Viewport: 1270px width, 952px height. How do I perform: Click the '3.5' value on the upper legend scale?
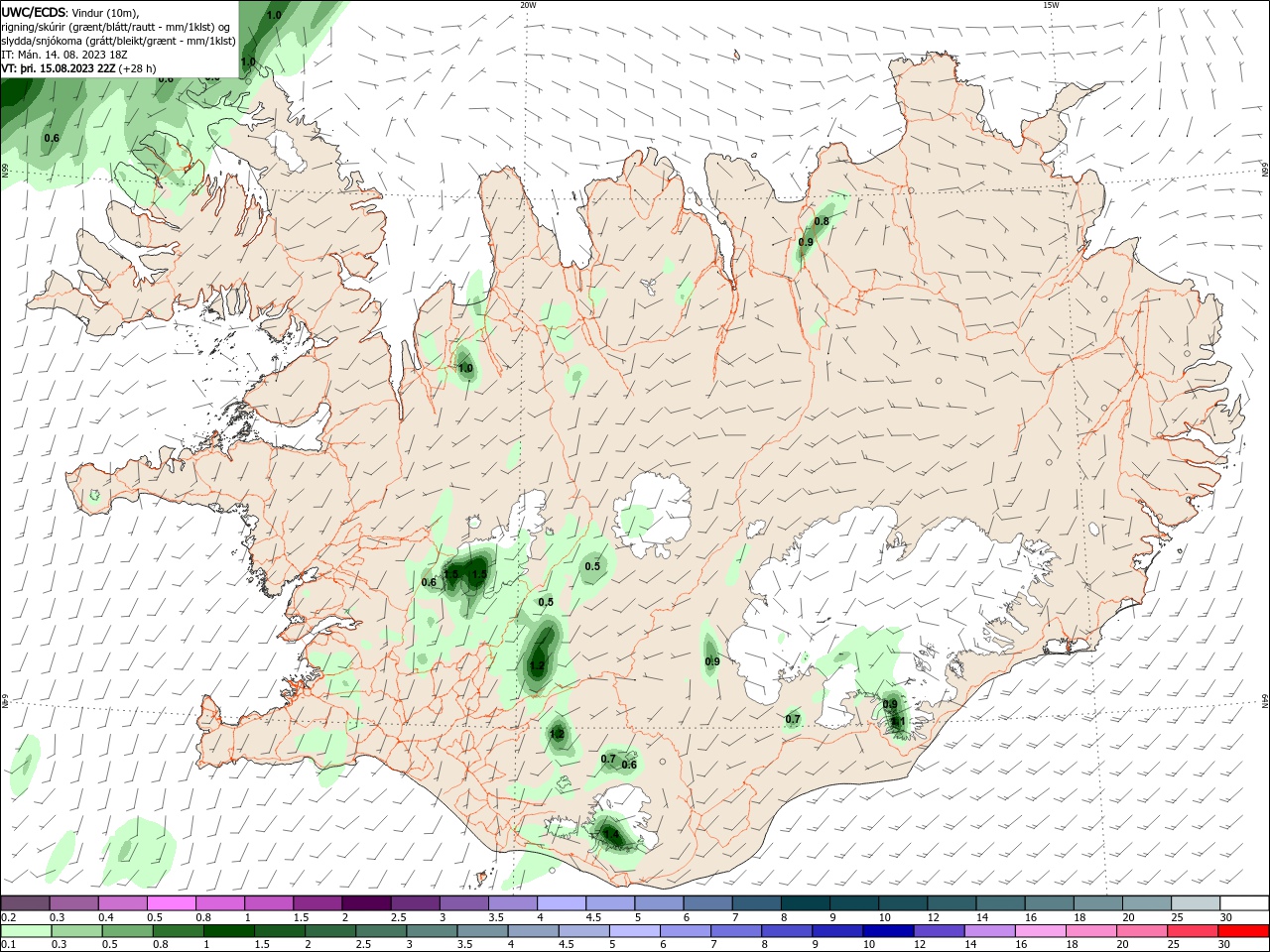click(496, 917)
